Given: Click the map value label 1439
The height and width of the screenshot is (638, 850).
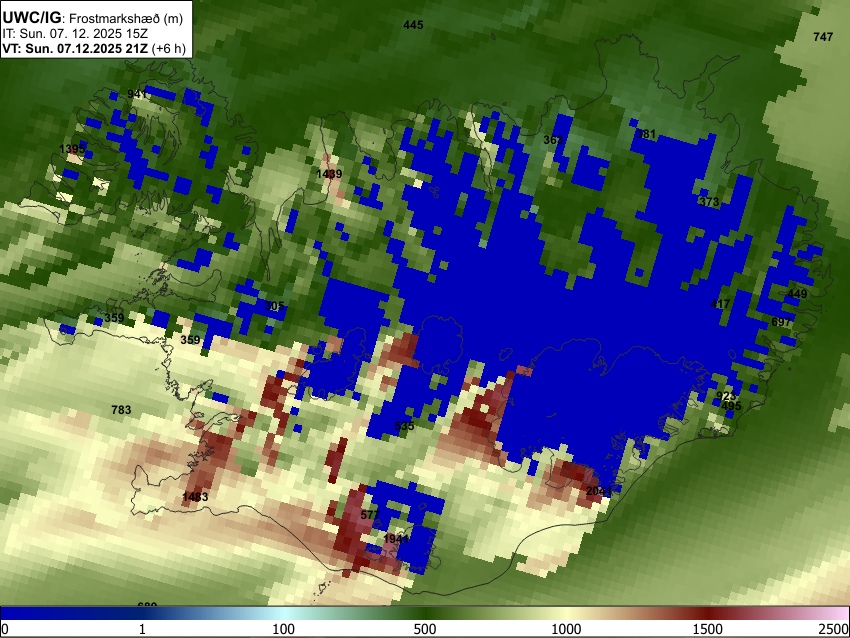Looking at the screenshot, I should [x=329, y=173].
